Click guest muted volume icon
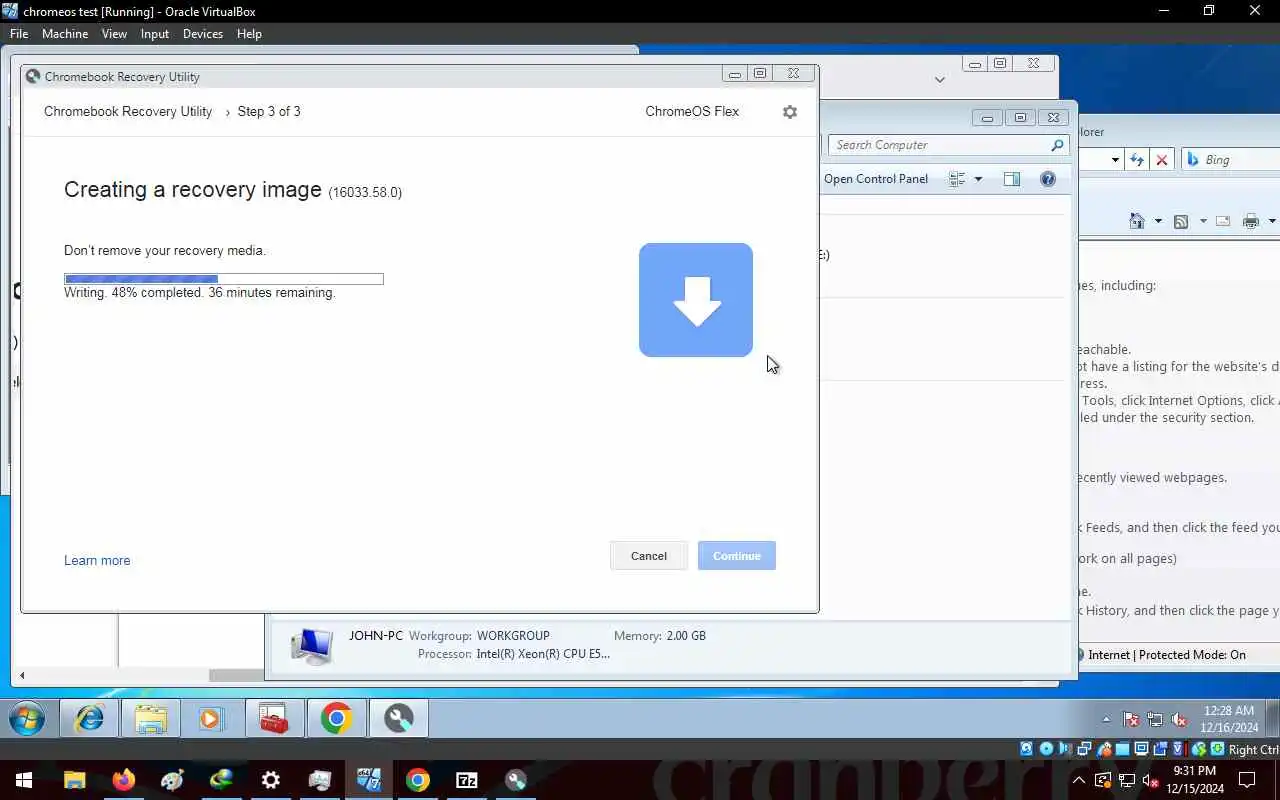The width and height of the screenshot is (1280, 800). (1179, 719)
